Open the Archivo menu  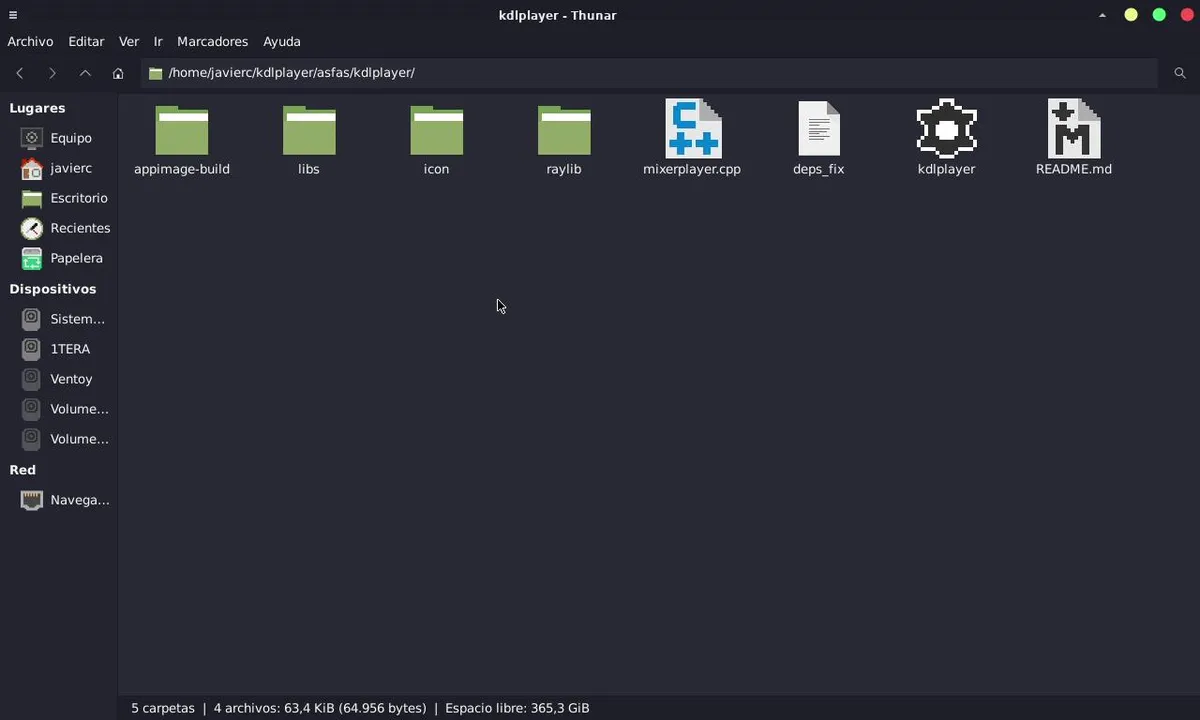point(30,42)
